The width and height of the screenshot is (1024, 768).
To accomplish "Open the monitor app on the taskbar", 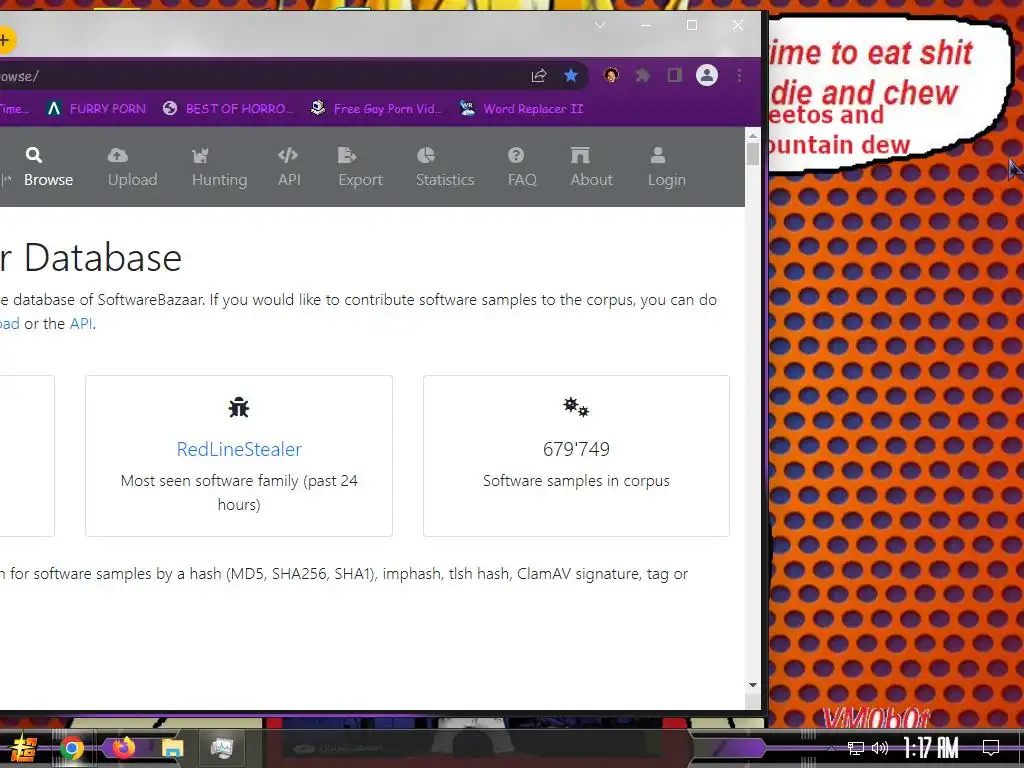I will click(222, 748).
